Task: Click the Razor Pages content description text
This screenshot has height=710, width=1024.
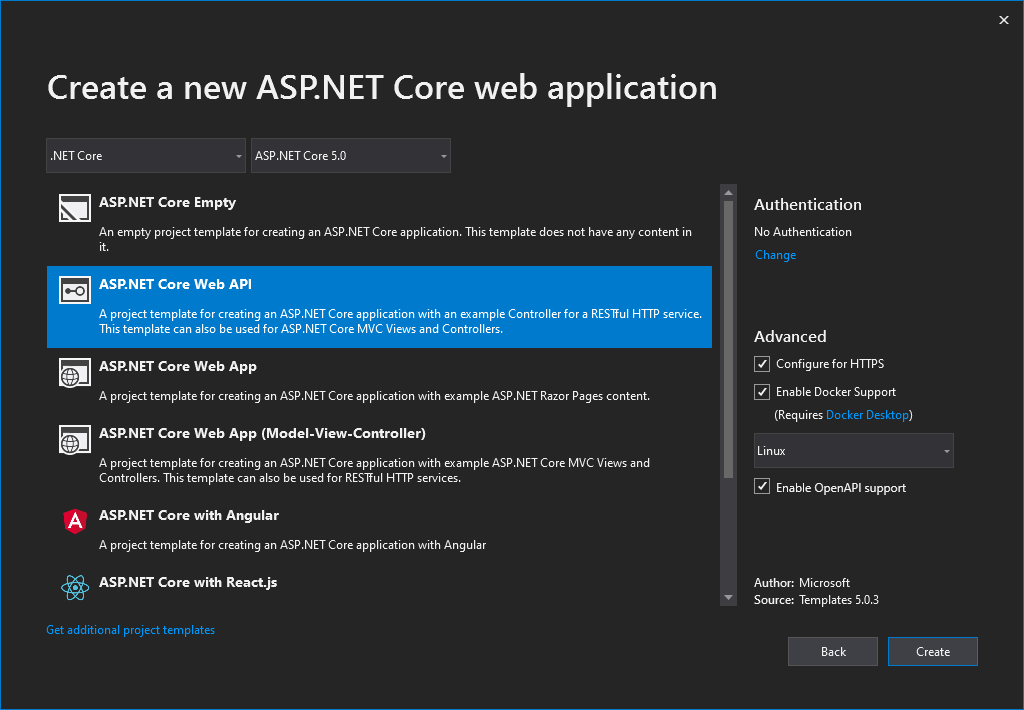Action: click(374, 396)
